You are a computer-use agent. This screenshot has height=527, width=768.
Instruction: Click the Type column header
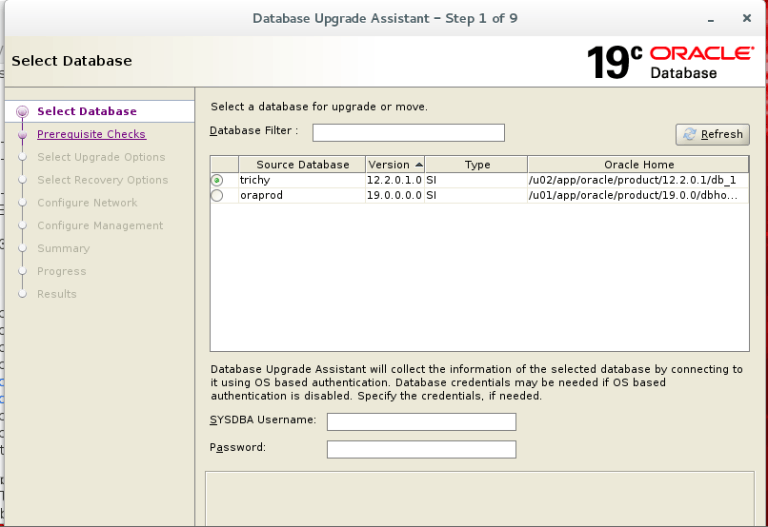point(477,165)
